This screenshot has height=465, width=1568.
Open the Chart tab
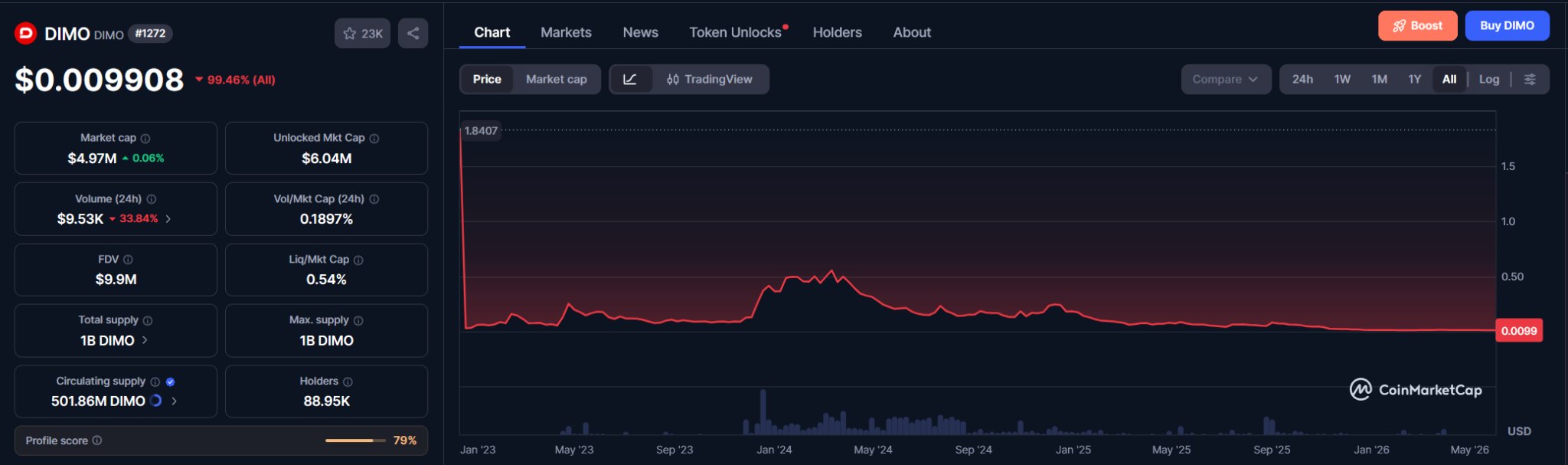click(492, 32)
